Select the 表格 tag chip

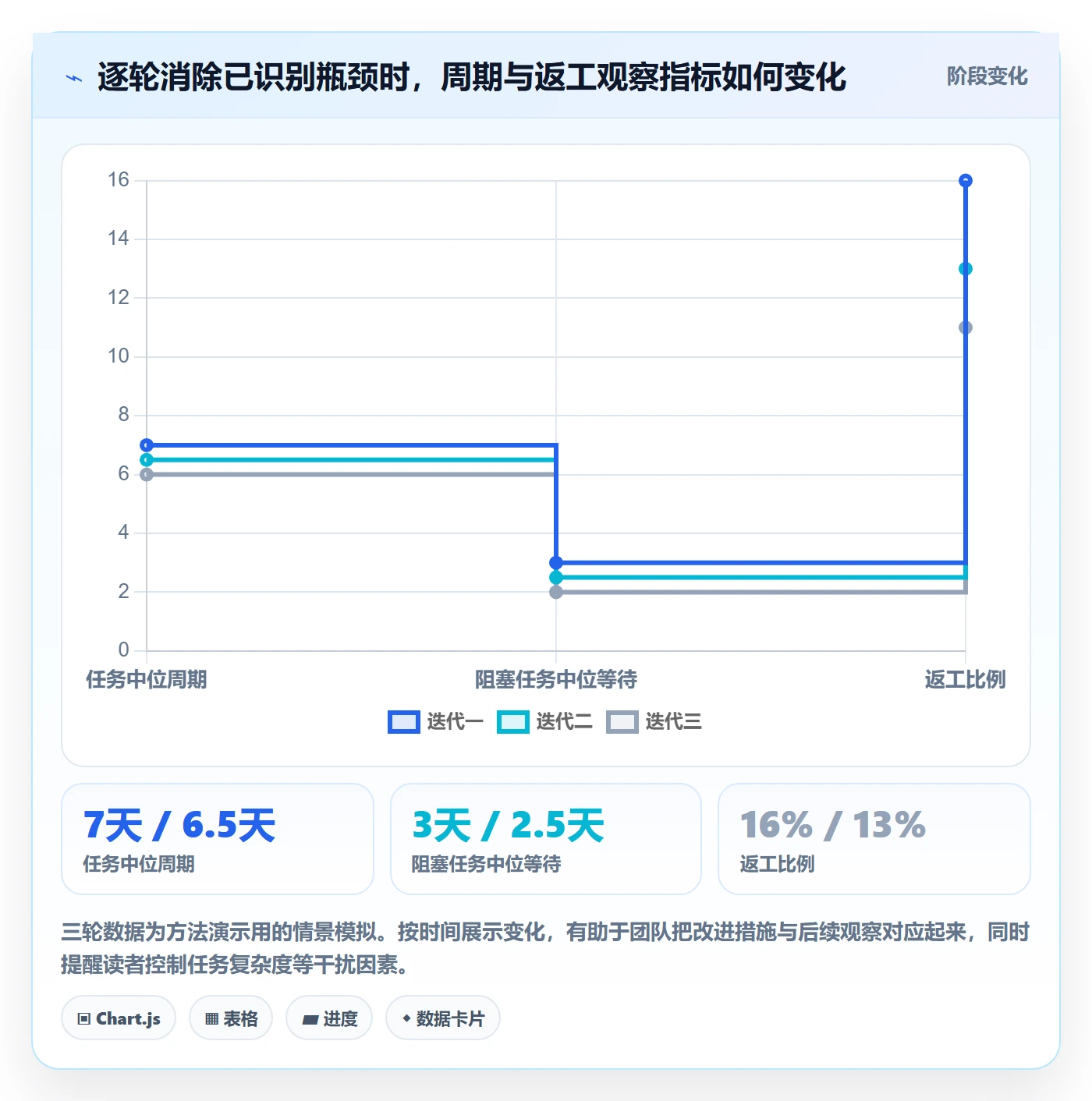point(231,1018)
